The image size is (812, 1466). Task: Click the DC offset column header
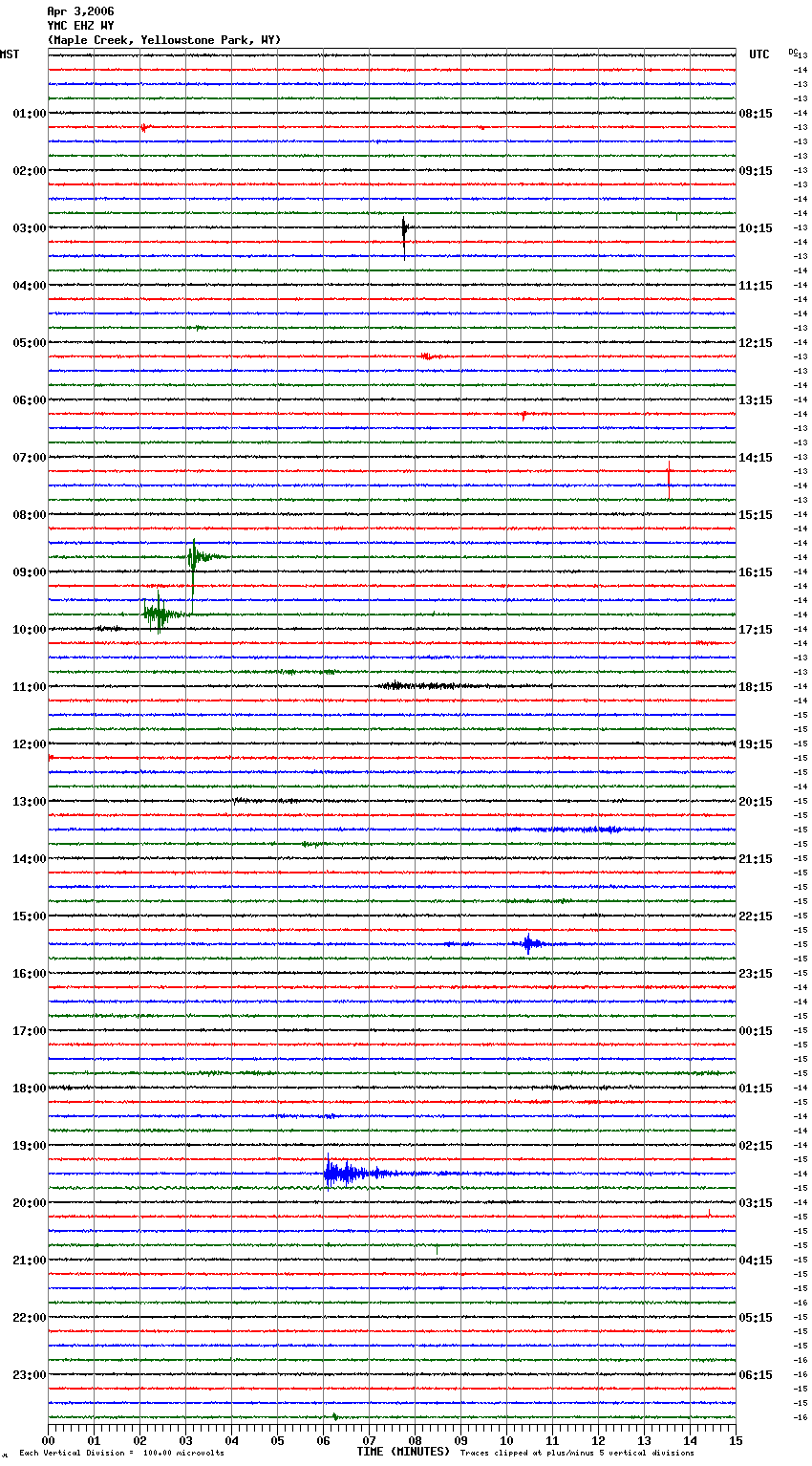point(793,51)
